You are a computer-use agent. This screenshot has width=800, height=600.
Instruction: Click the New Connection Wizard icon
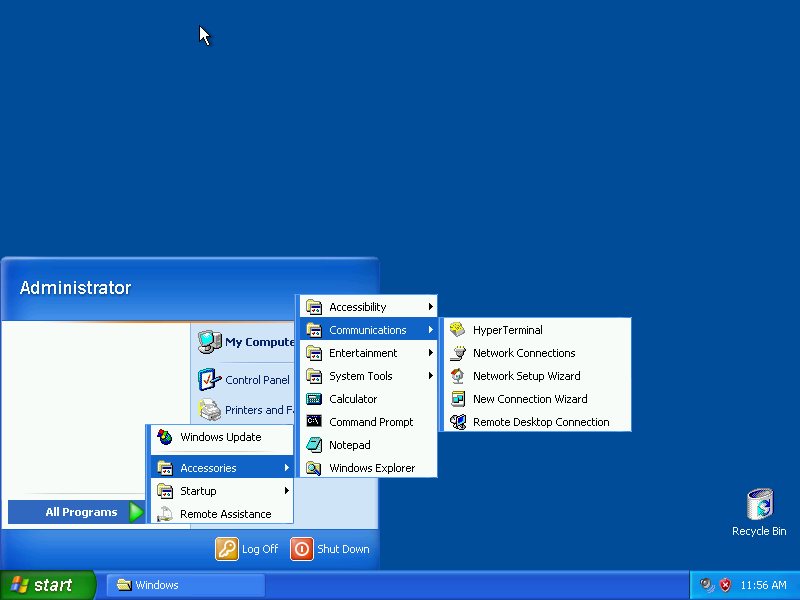click(458, 399)
